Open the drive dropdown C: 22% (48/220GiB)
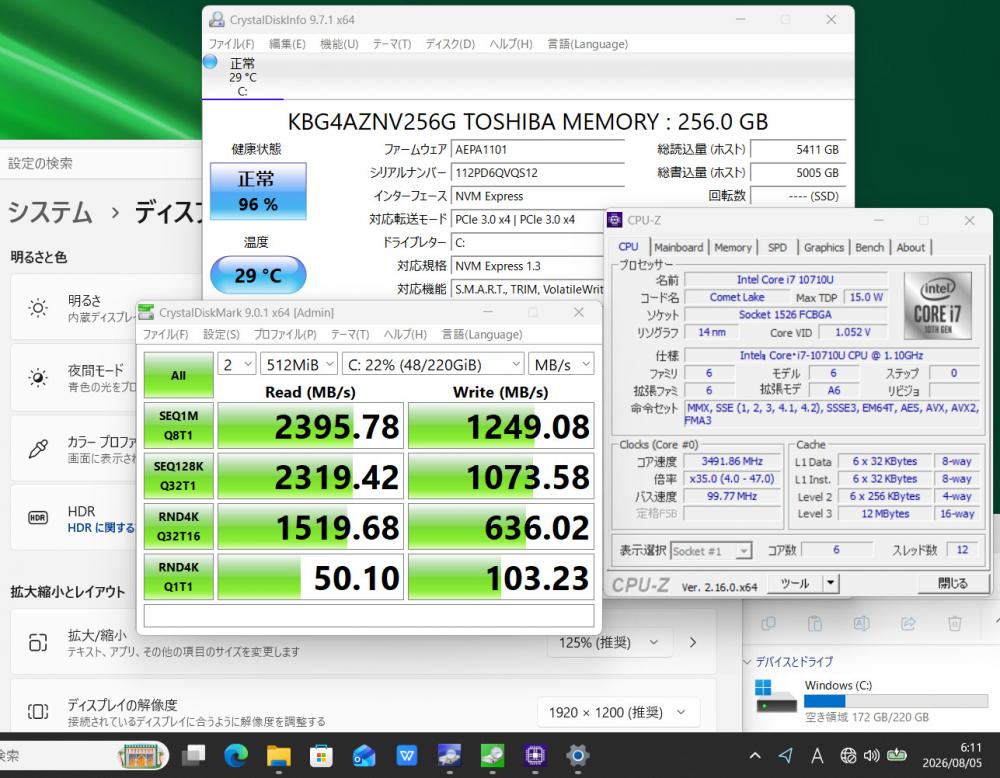Viewport: 1000px width, 778px height. click(x=434, y=364)
